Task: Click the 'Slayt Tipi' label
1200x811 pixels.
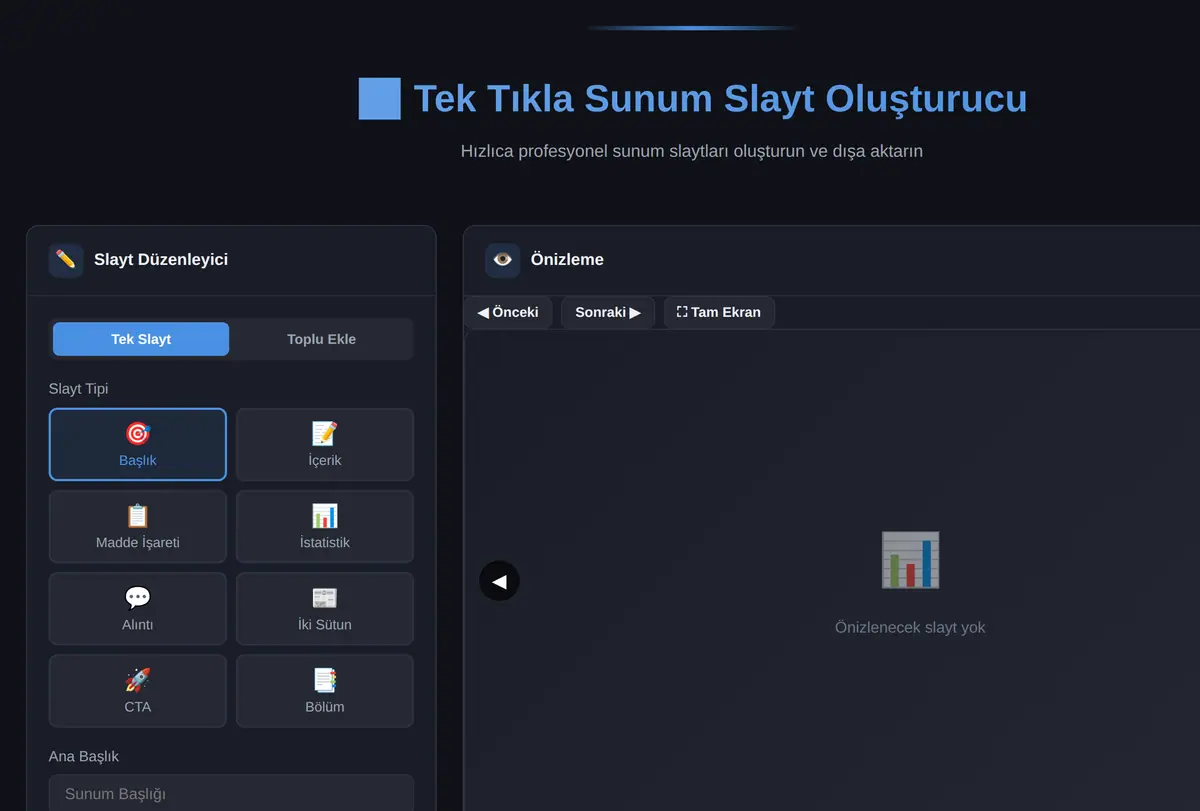Action: (79, 388)
